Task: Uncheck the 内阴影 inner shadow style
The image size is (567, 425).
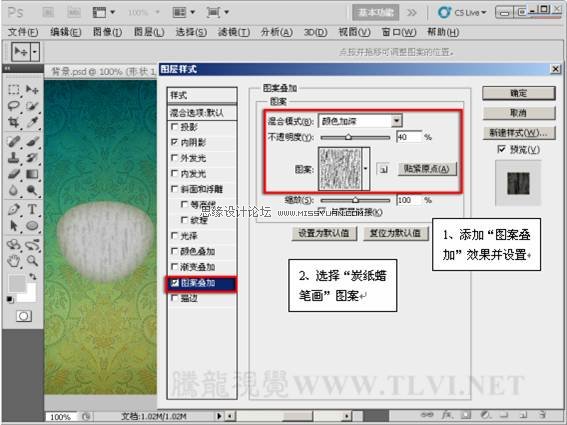Action: click(x=174, y=142)
